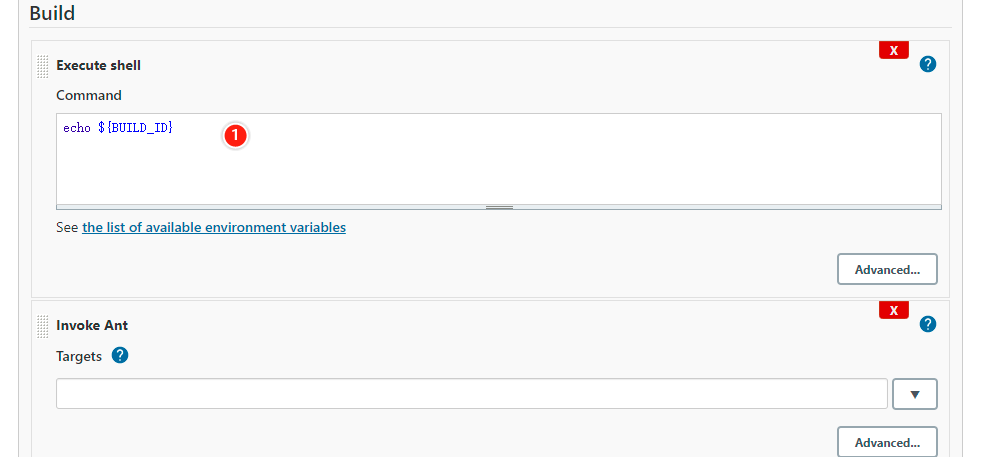Open list of available environment variables
This screenshot has width=982, height=457.
point(214,227)
